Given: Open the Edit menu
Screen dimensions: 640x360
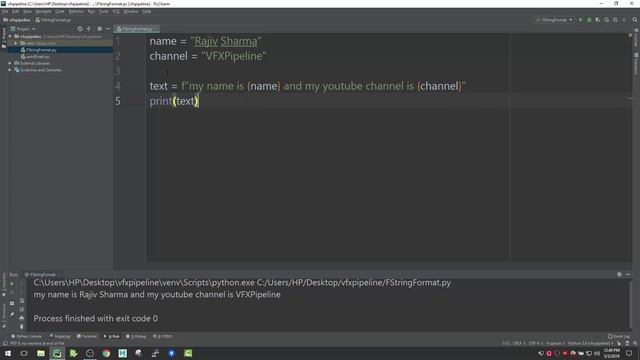Looking at the screenshot, I should (16, 11).
